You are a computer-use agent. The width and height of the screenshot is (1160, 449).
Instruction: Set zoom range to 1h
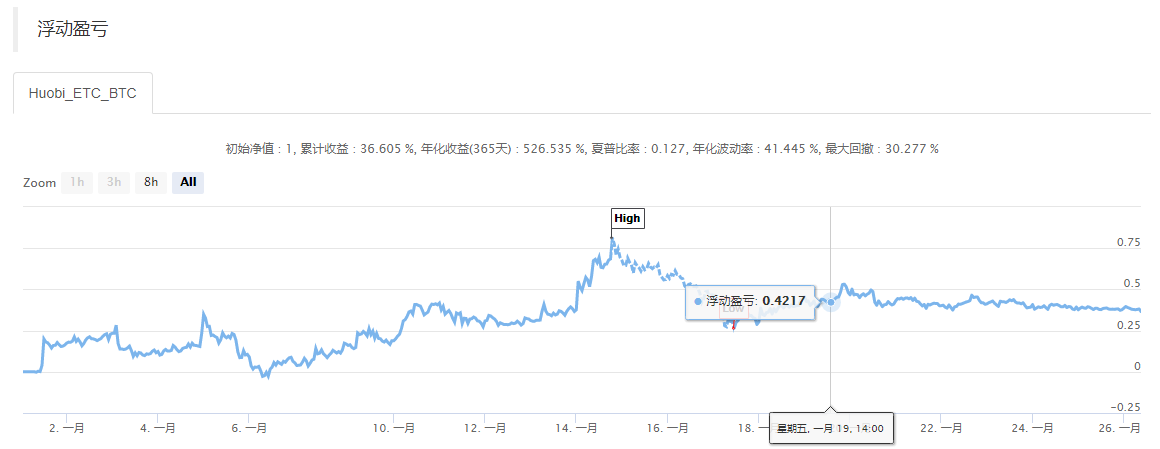(x=77, y=182)
